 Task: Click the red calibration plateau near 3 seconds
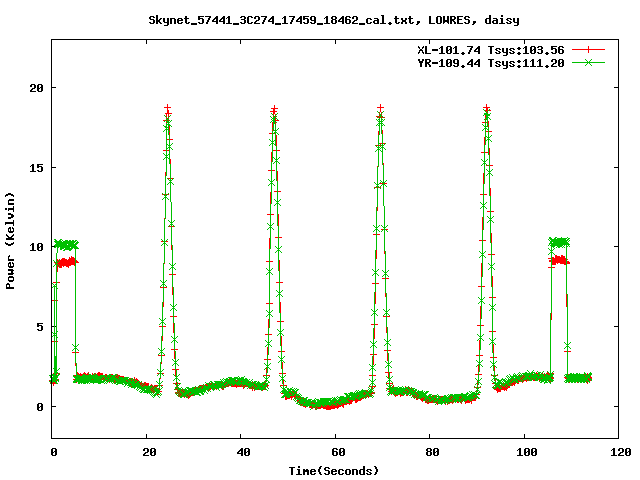pyautogui.click(x=67, y=262)
